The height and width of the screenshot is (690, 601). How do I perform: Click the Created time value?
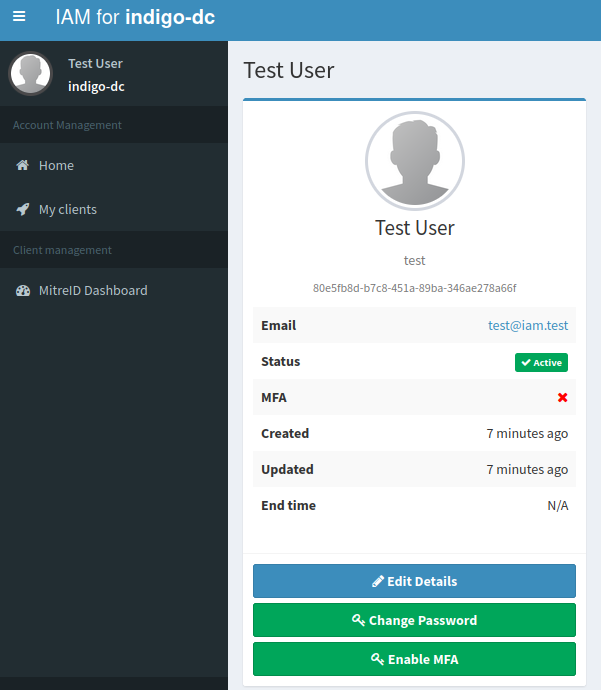coord(527,434)
